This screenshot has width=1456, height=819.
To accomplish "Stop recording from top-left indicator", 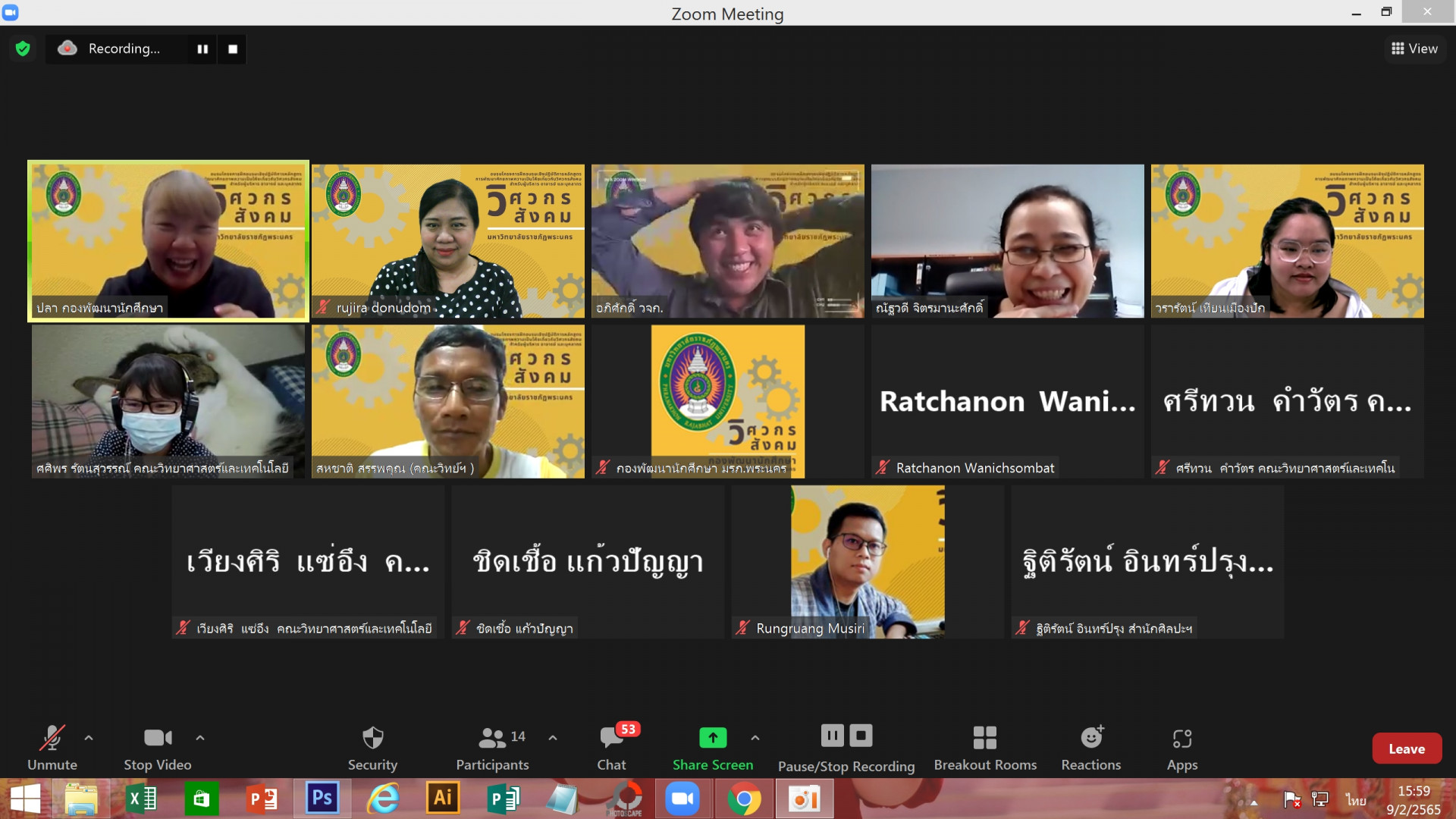I will 233,49.
